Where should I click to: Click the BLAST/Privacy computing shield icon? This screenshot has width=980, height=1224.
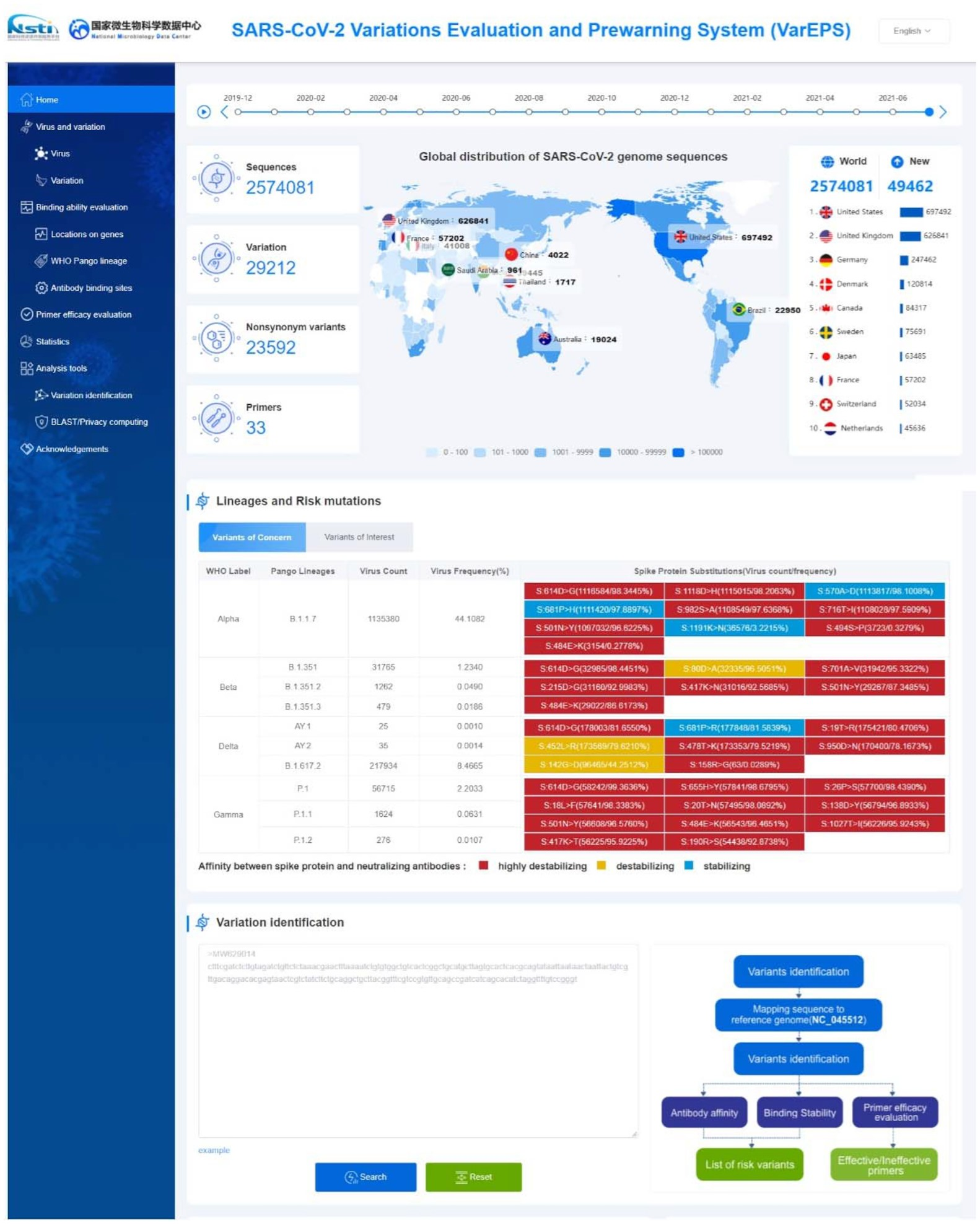click(41, 423)
